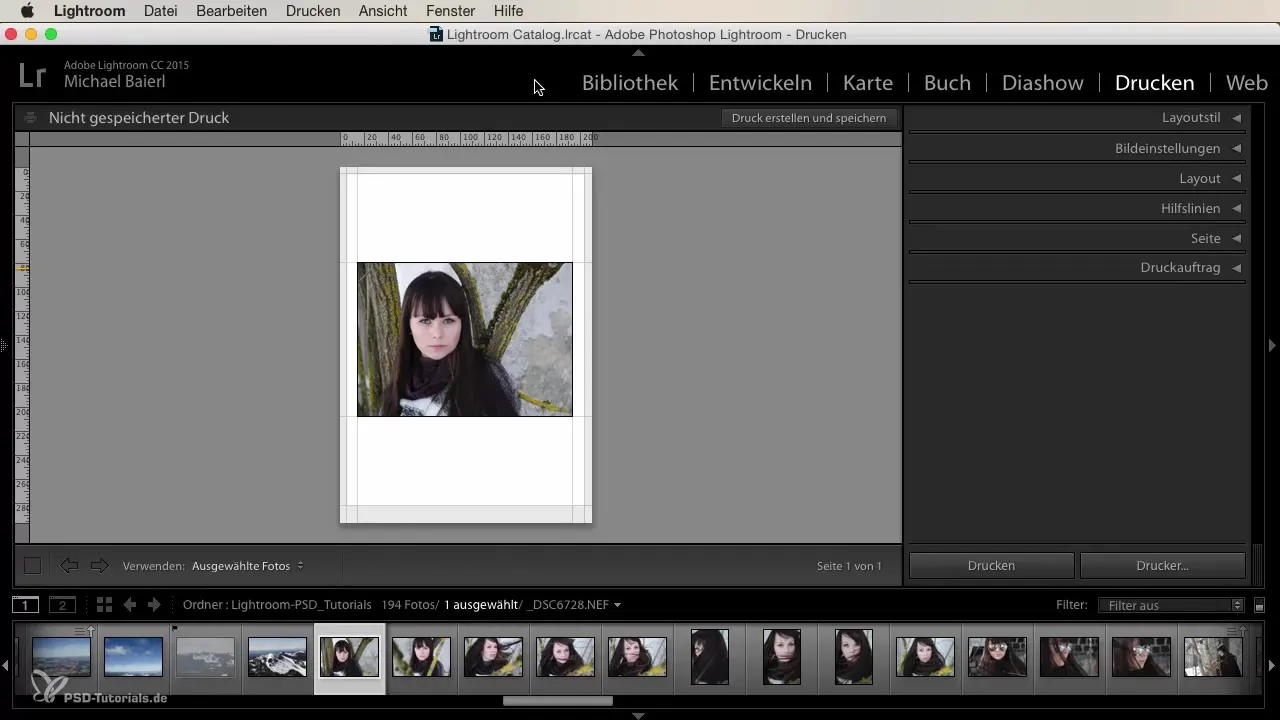Screen dimensions: 1280x720
Task: Toggle the flag on the faded snowy thumbnail
Action: (176, 629)
